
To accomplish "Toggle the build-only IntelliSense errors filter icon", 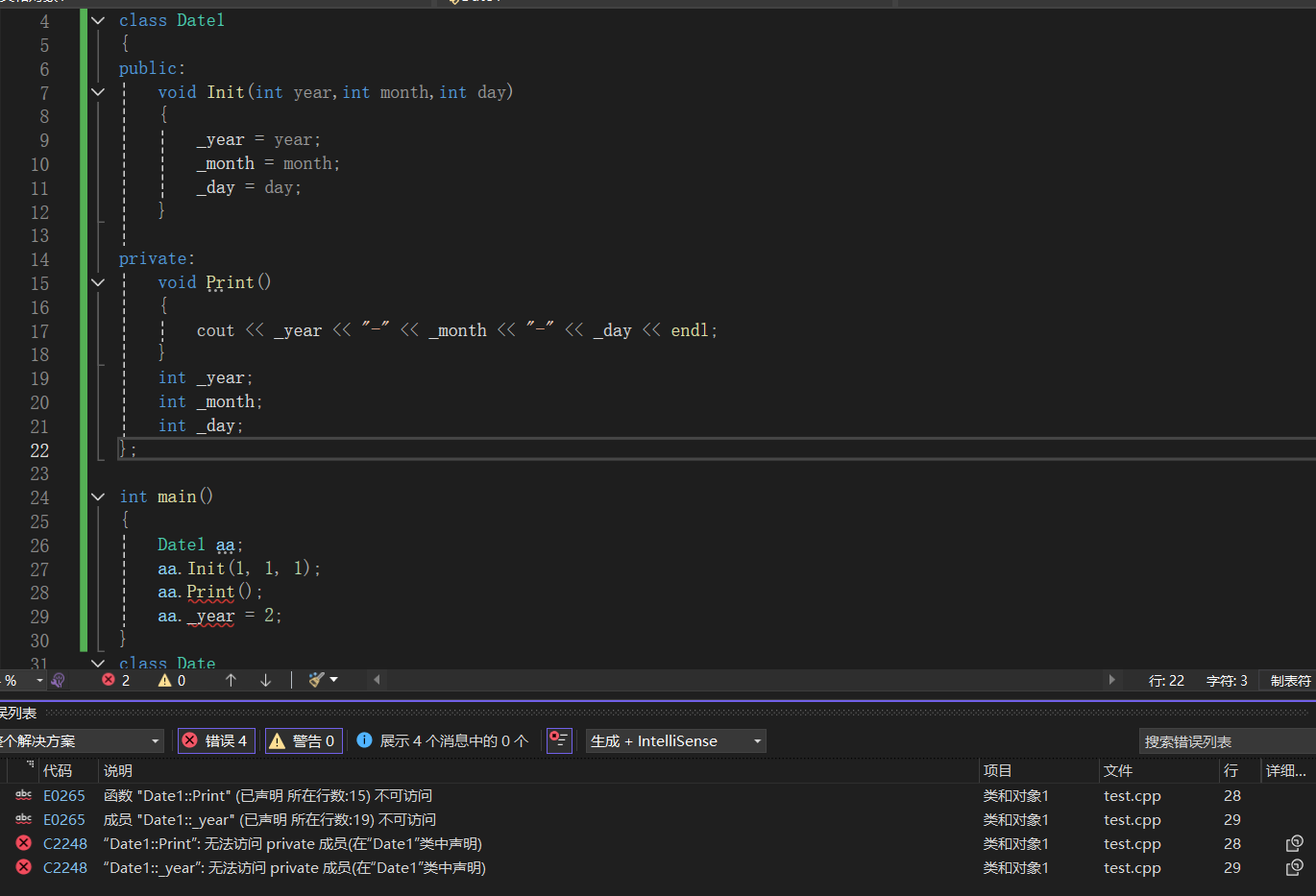I will (559, 740).
